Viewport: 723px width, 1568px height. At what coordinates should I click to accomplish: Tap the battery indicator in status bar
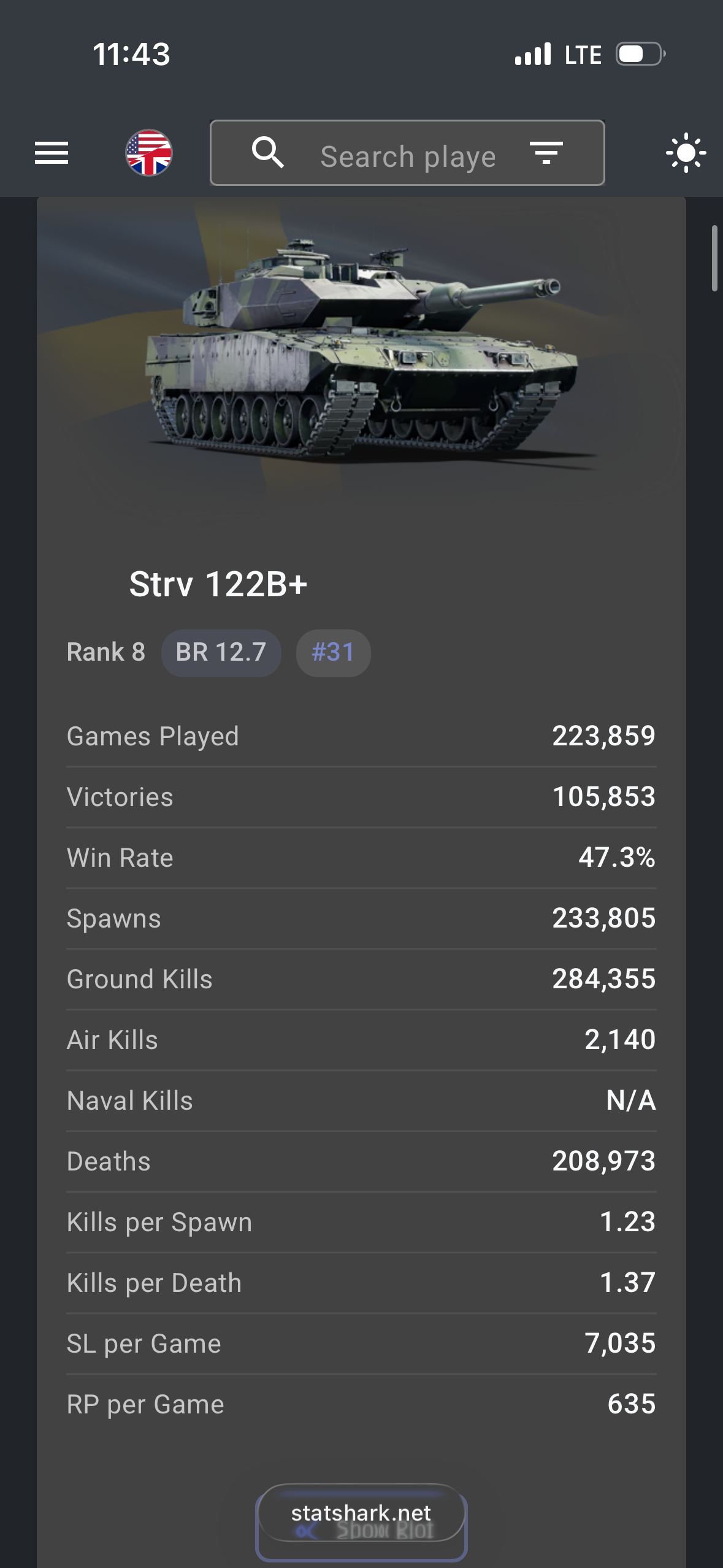click(640, 54)
